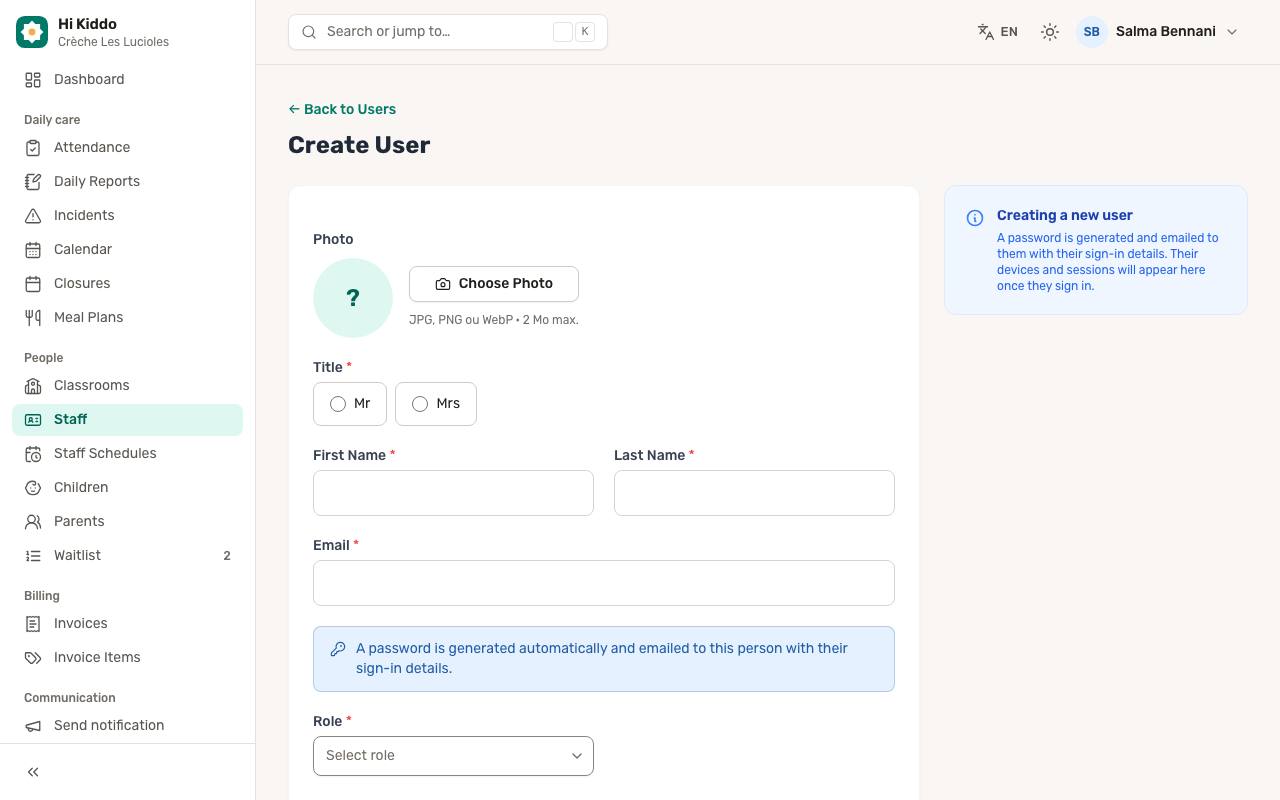Click the Attendance clipboard icon
This screenshot has width=1280, height=800.
[x=33, y=147]
